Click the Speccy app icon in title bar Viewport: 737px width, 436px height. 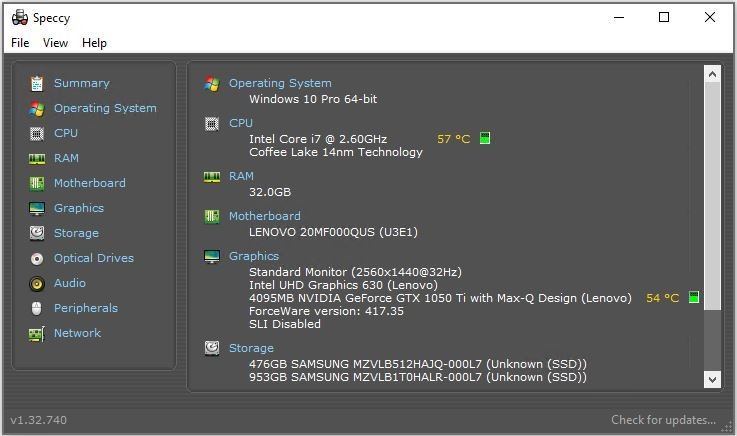(20, 17)
